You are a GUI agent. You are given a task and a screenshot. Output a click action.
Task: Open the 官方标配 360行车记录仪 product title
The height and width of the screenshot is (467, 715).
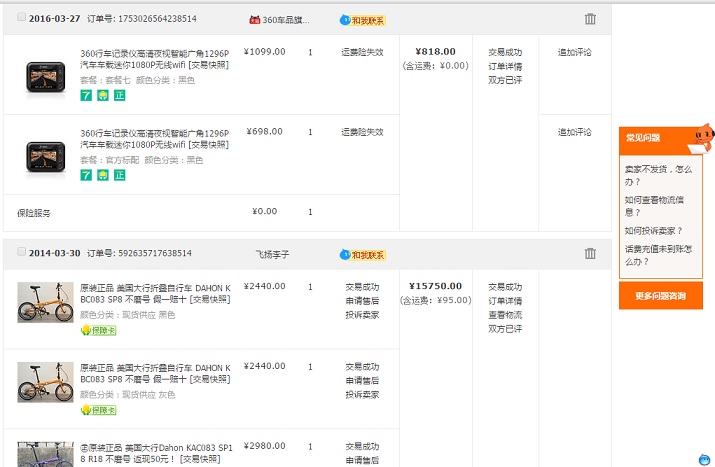tap(155, 139)
